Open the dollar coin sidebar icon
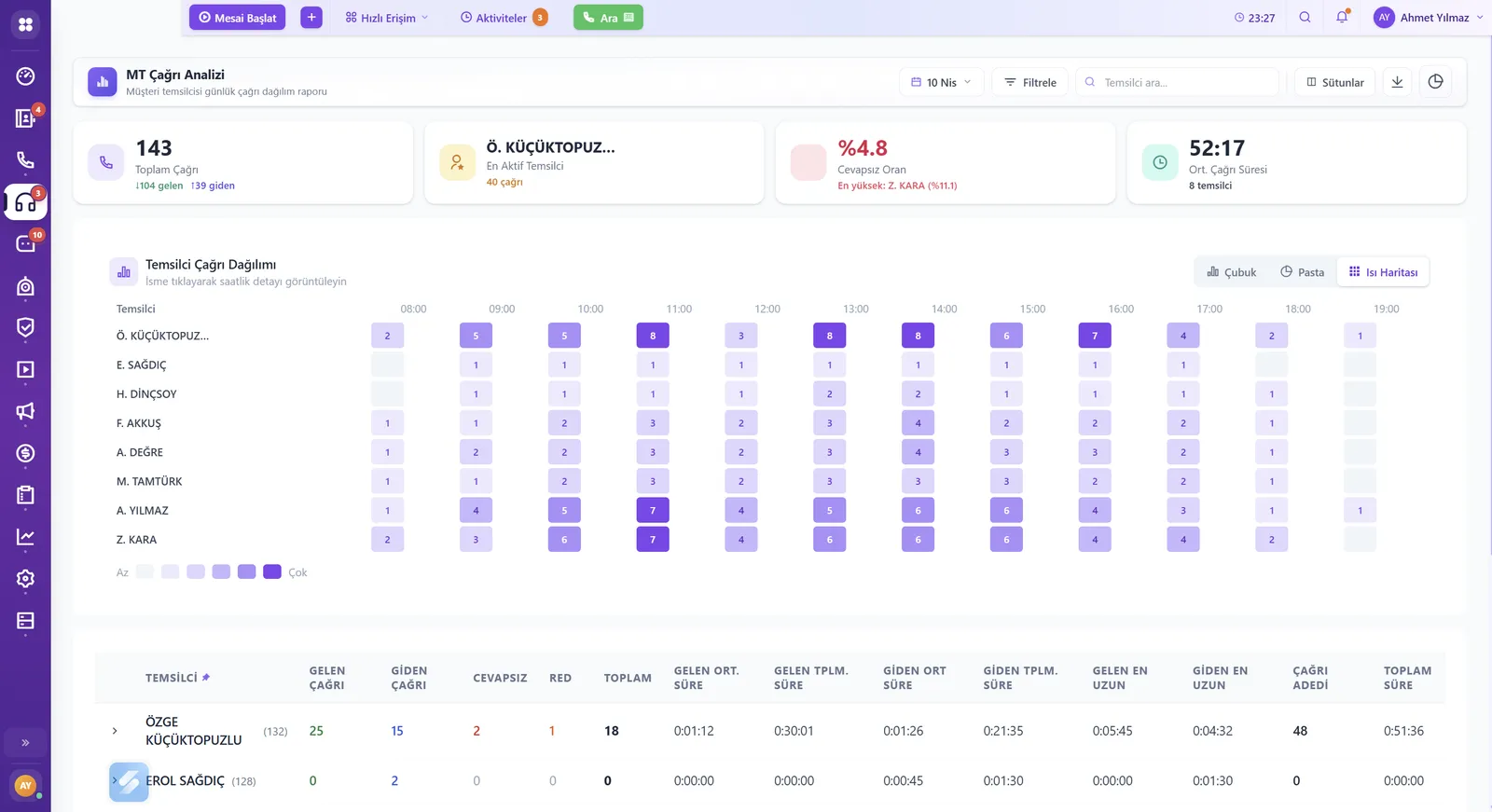 coord(25,453)
